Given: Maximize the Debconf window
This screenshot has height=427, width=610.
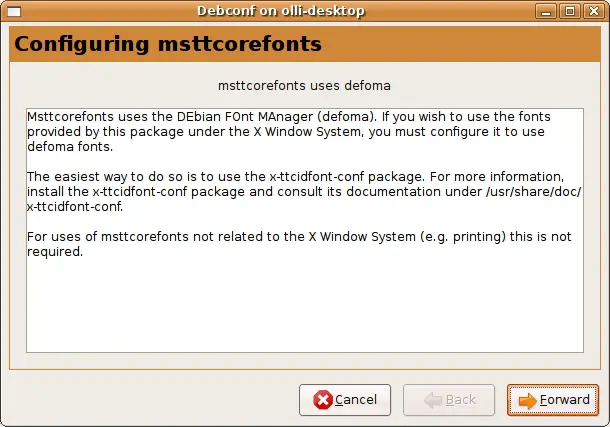Looking at the screenshot, I should coord(570,11).
